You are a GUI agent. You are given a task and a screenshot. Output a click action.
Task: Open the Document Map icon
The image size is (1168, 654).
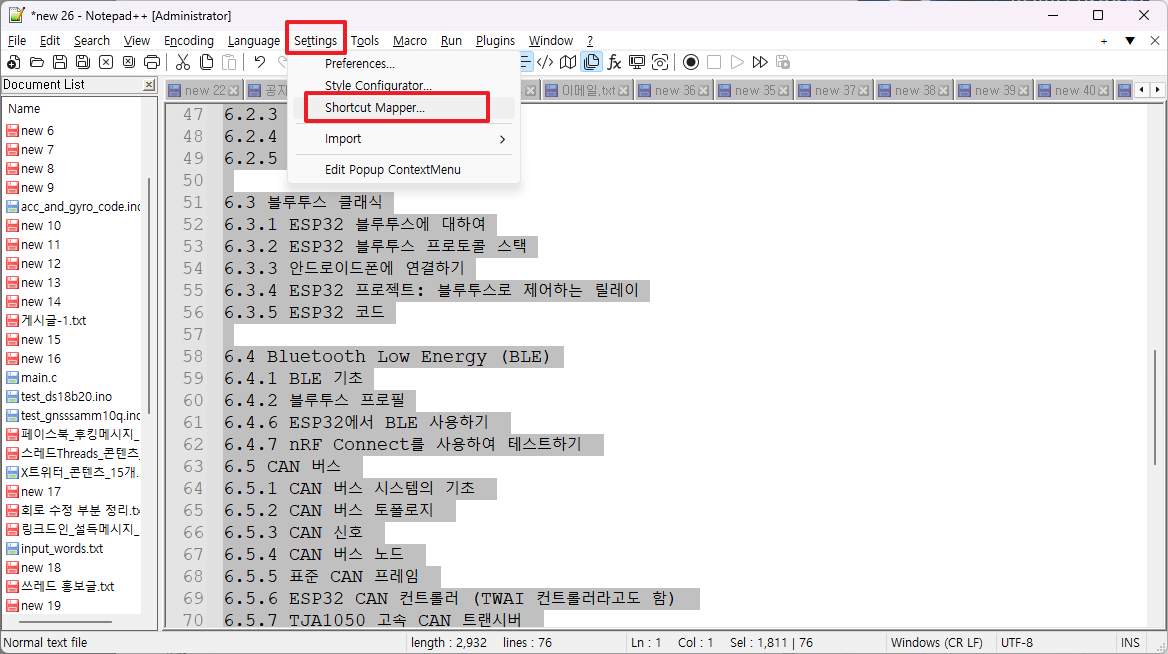[568, 63]
